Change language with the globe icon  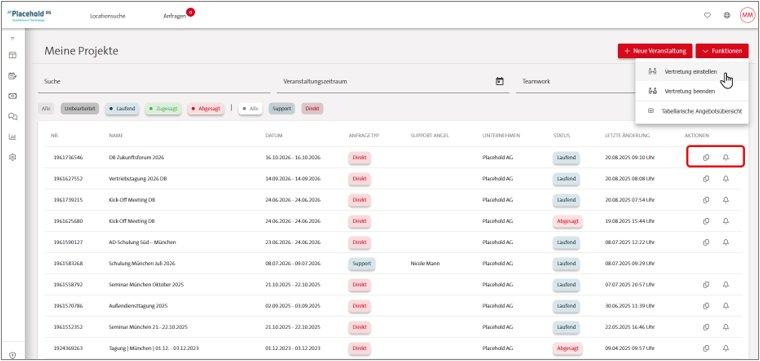click(x=727, y=16)
